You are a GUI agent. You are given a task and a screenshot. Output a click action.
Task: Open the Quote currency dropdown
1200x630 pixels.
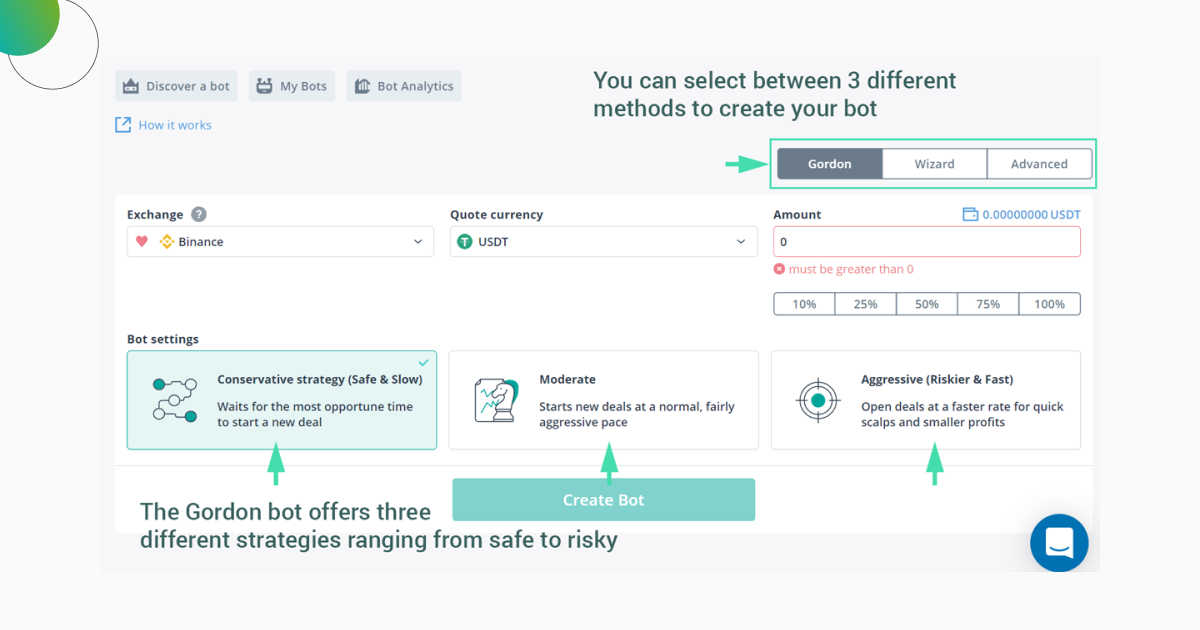603,241
